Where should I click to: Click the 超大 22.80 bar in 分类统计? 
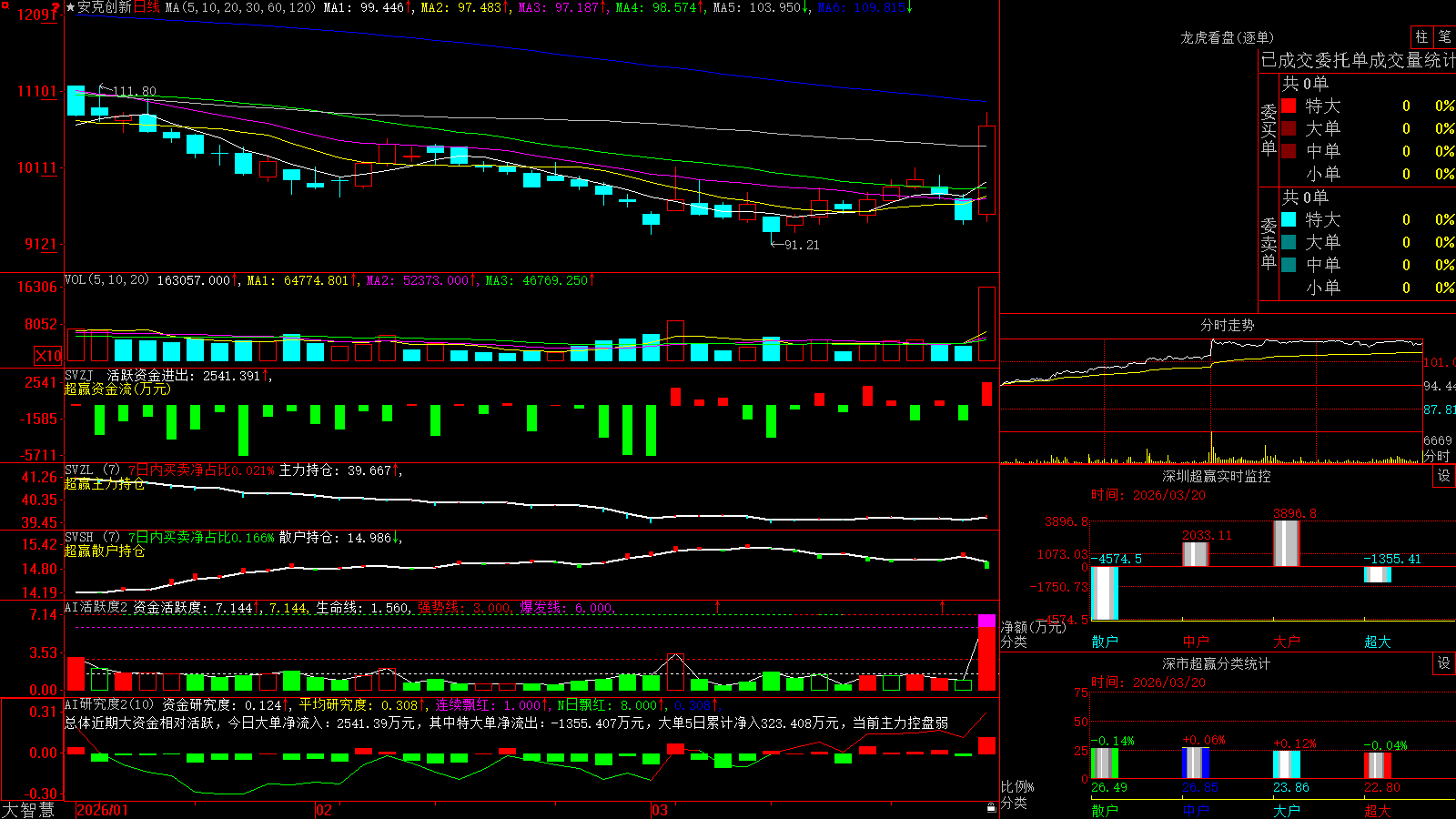[x=1378, y=765]
